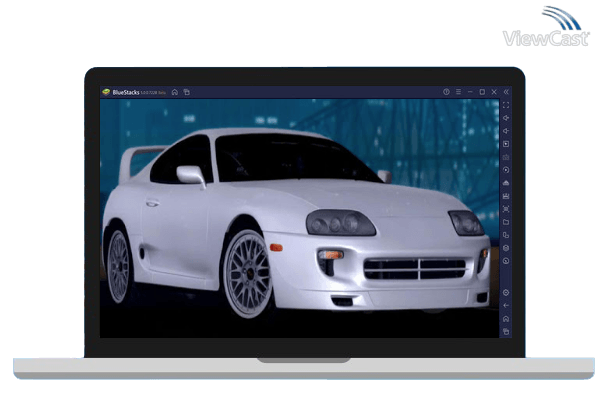Click the lock cursor sidebar icon
This screenshot has width=602, height=414.
pos(506,144)
